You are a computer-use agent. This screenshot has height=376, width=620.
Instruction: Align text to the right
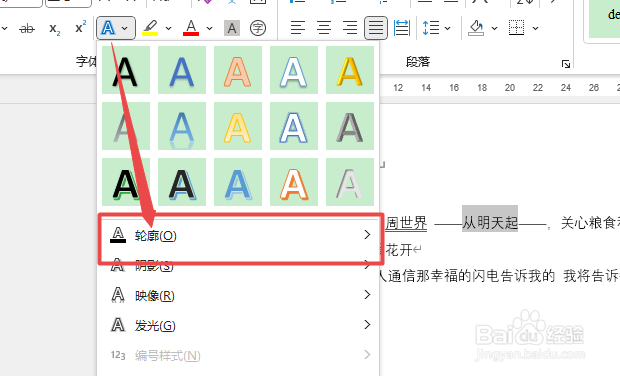pyautogui.click(x=350, y=28)
